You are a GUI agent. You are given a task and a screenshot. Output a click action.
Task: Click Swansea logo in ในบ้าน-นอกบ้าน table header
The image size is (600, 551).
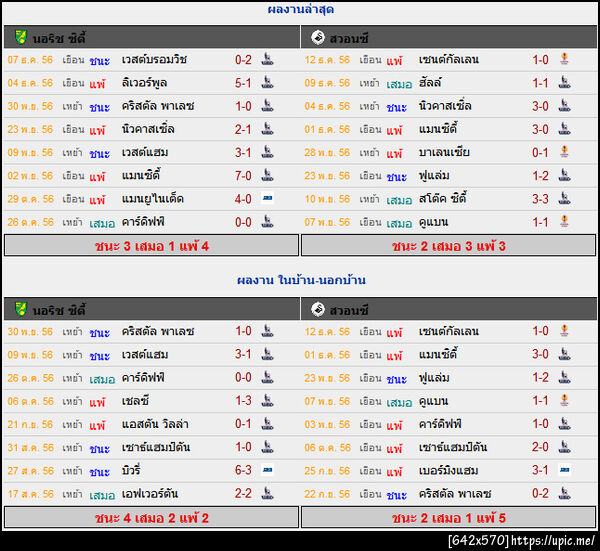pyautogui.click(x=318, y=309)
